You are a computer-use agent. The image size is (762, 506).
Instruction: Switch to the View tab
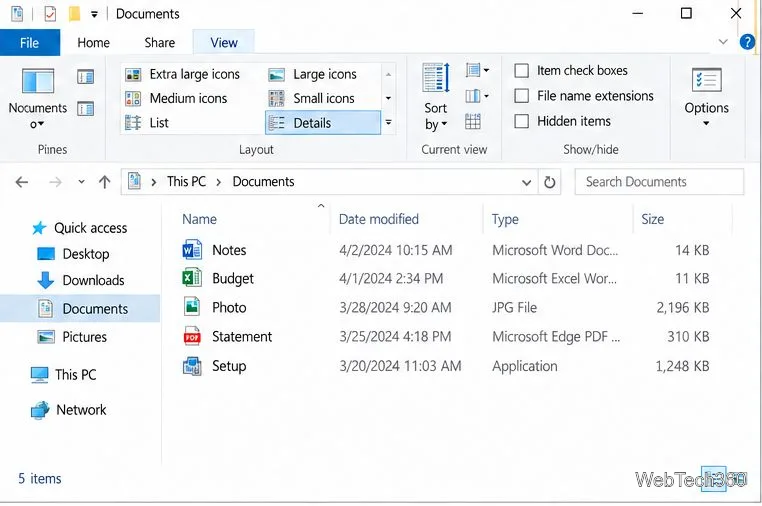click(x=224, y=43)
